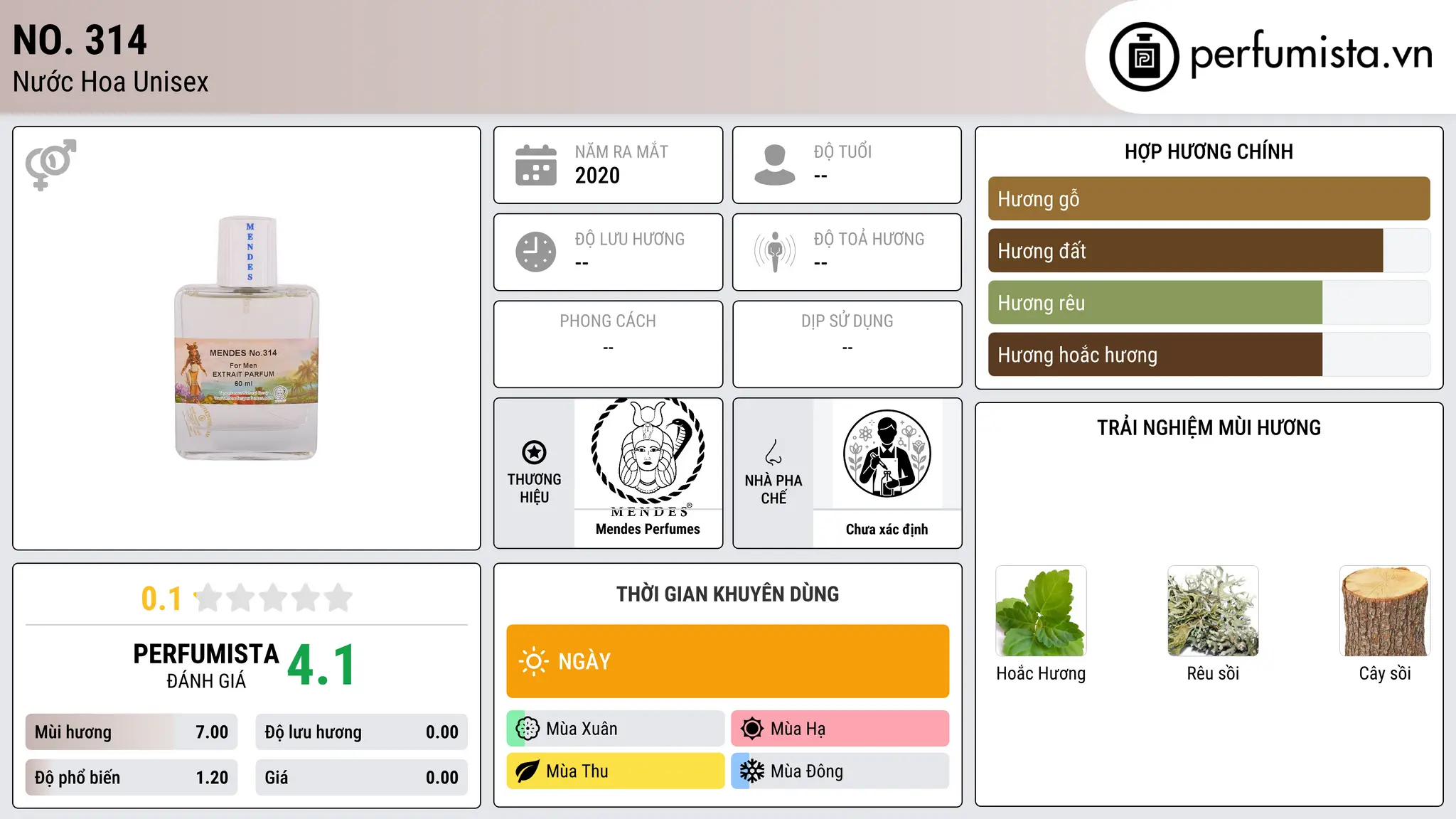The image size is (1456, 819).
Task: Click the Hoắc Hương note label
Action: (x=1041, y=673)
